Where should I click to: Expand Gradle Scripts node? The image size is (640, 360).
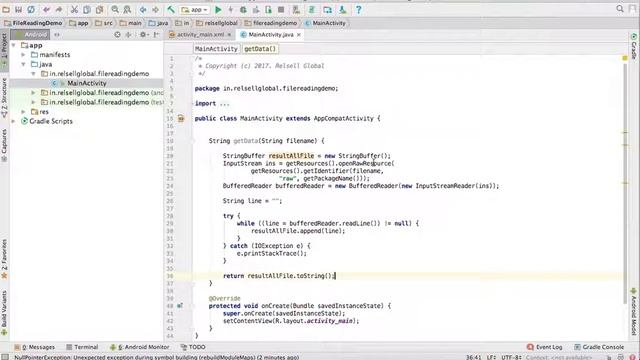pos(13,121)
